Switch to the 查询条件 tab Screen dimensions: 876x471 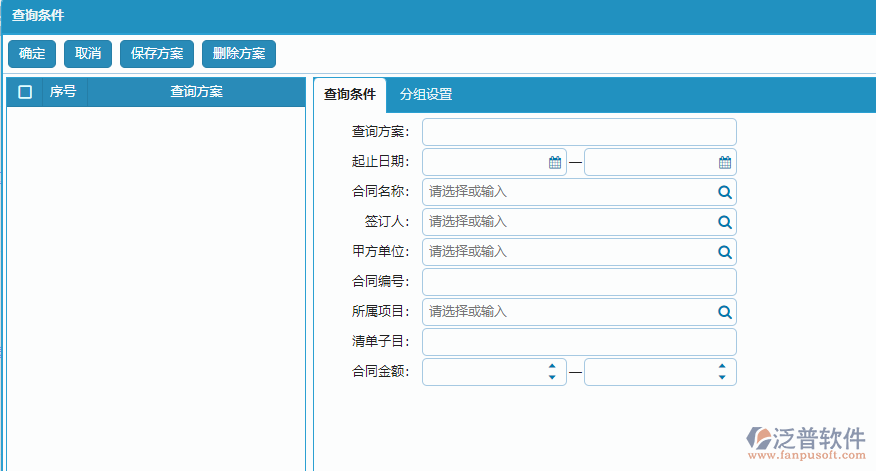tap(350, 94)
